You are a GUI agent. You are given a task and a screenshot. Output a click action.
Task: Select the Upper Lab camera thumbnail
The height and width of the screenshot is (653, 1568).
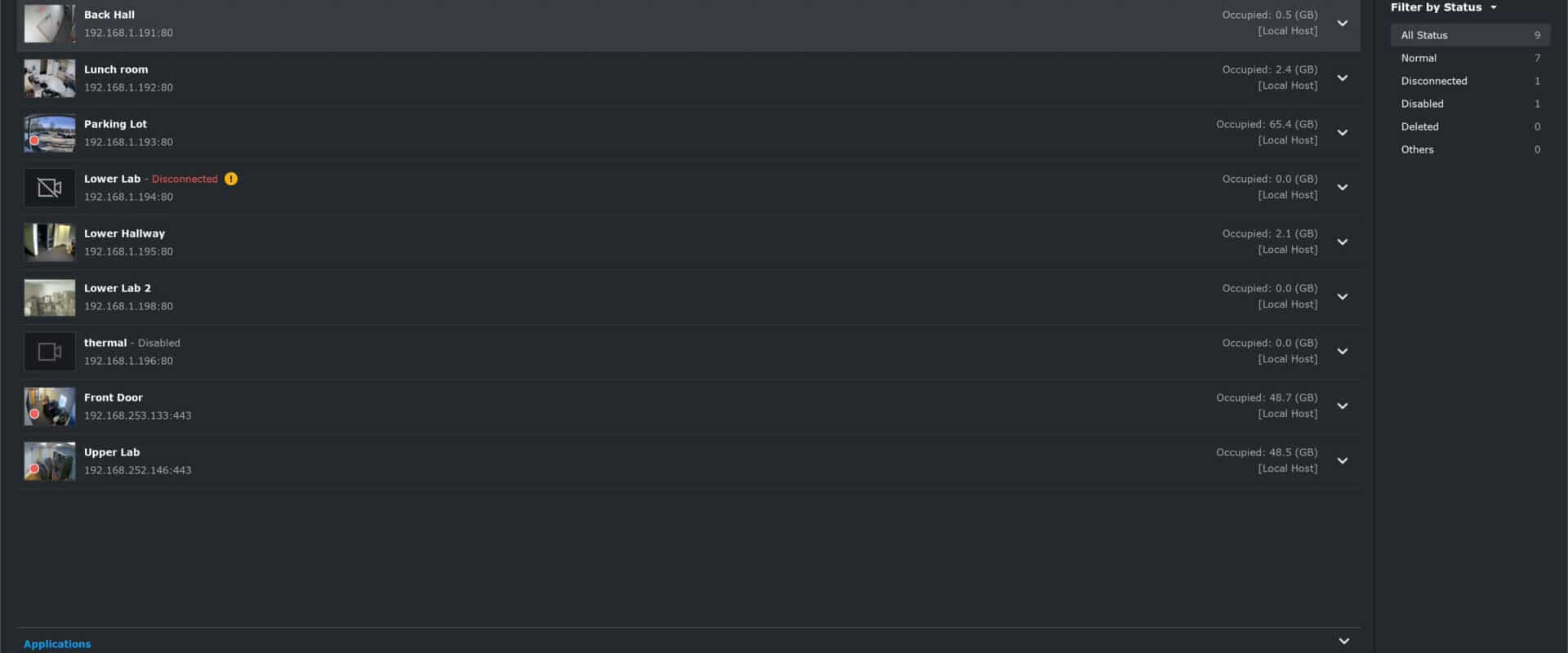point(49,461)
